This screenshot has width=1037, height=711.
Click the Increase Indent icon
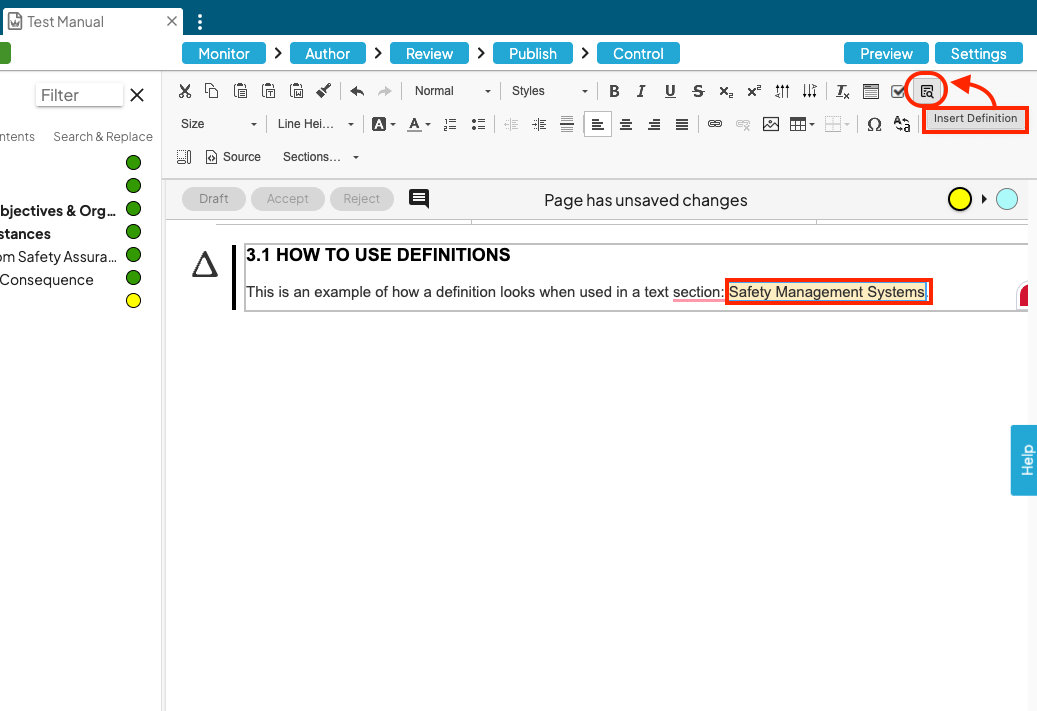(539, 124)
